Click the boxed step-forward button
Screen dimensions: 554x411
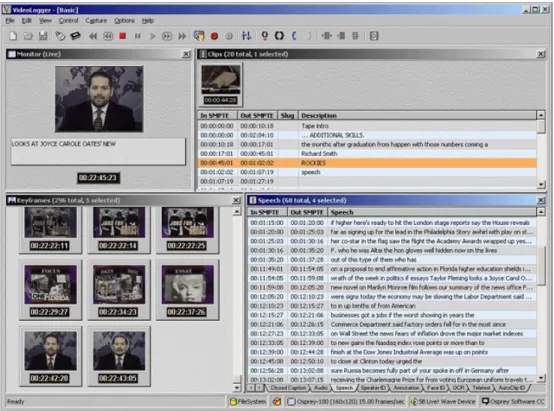tap(167, 36)
